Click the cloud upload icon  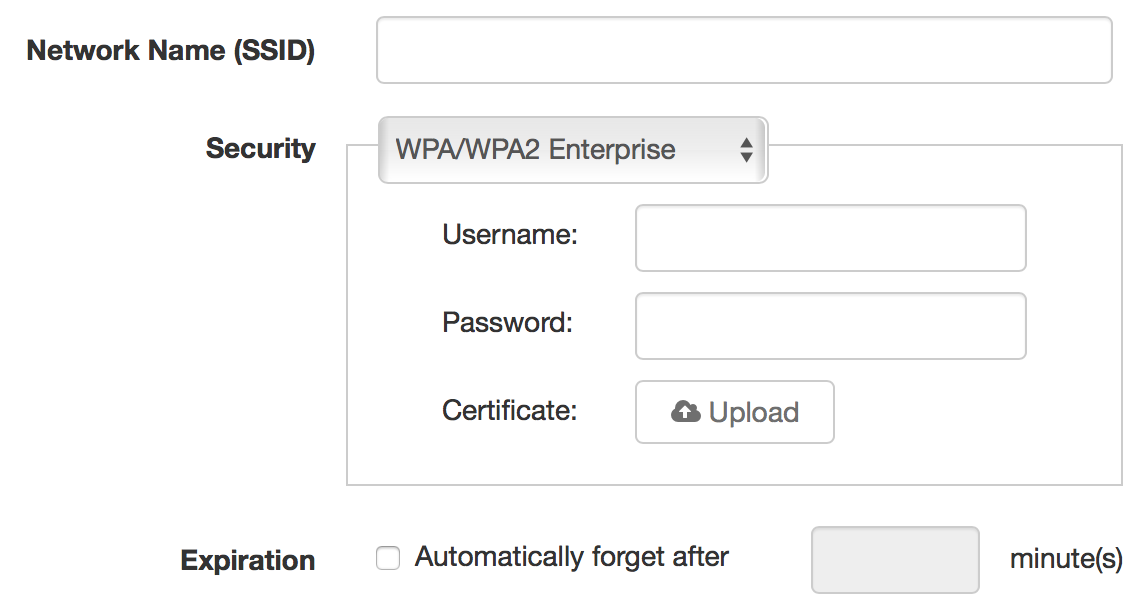click(x=685, y=412)
